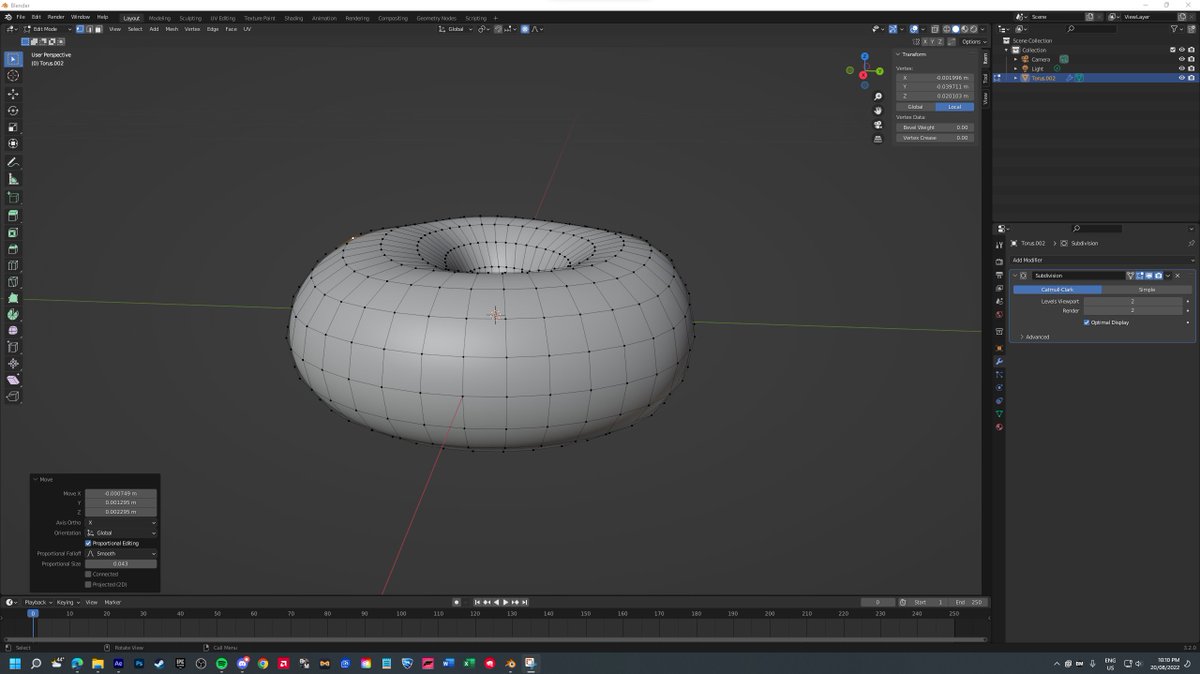Open Output properties tab icon
The image size is (1200, 674).
coord(999,275)
